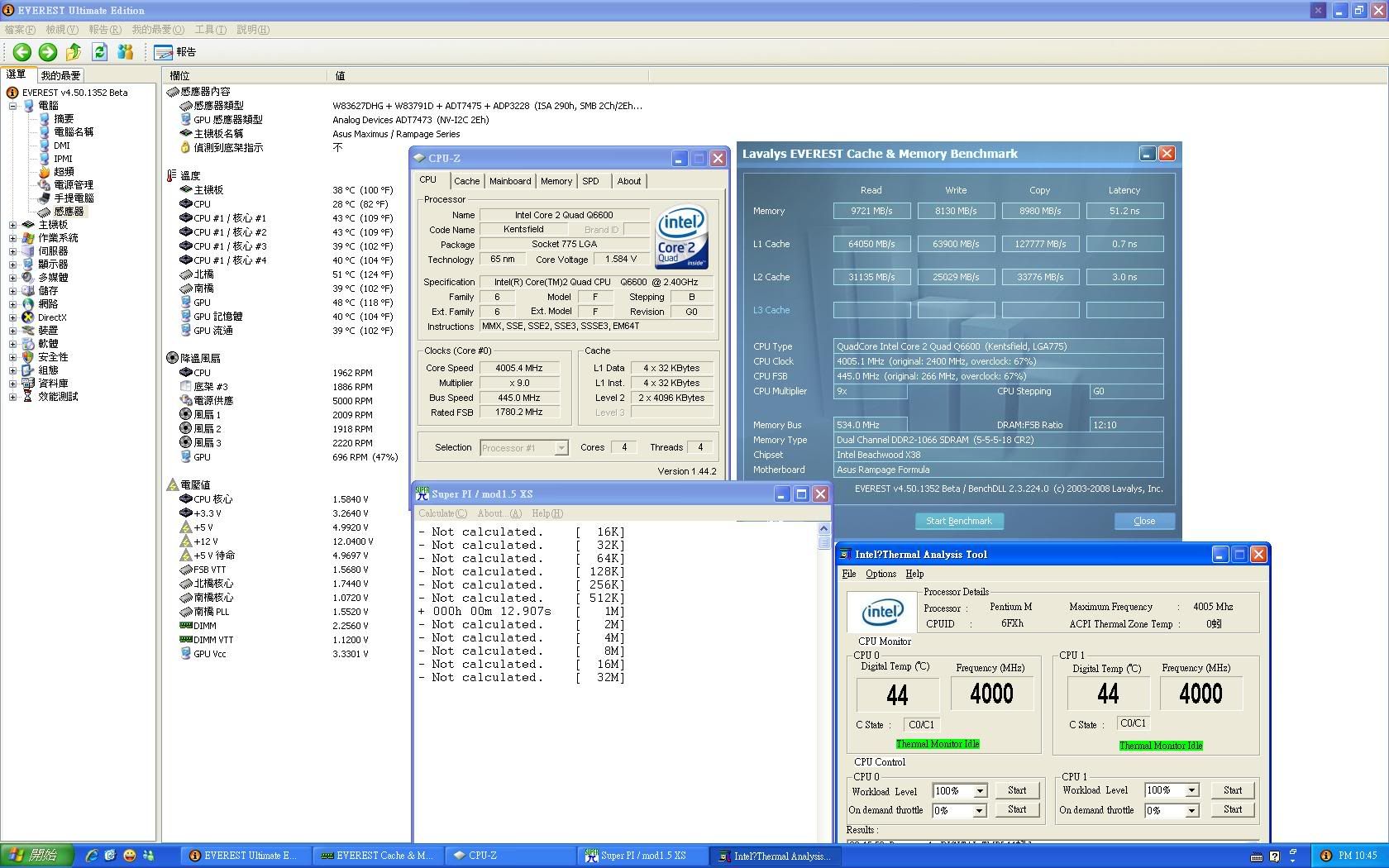Image resolution: width=1389 pixels, height=868 pixels.
Task: Click Internet Explorer quick launch icon
Action: coord(91,856)
